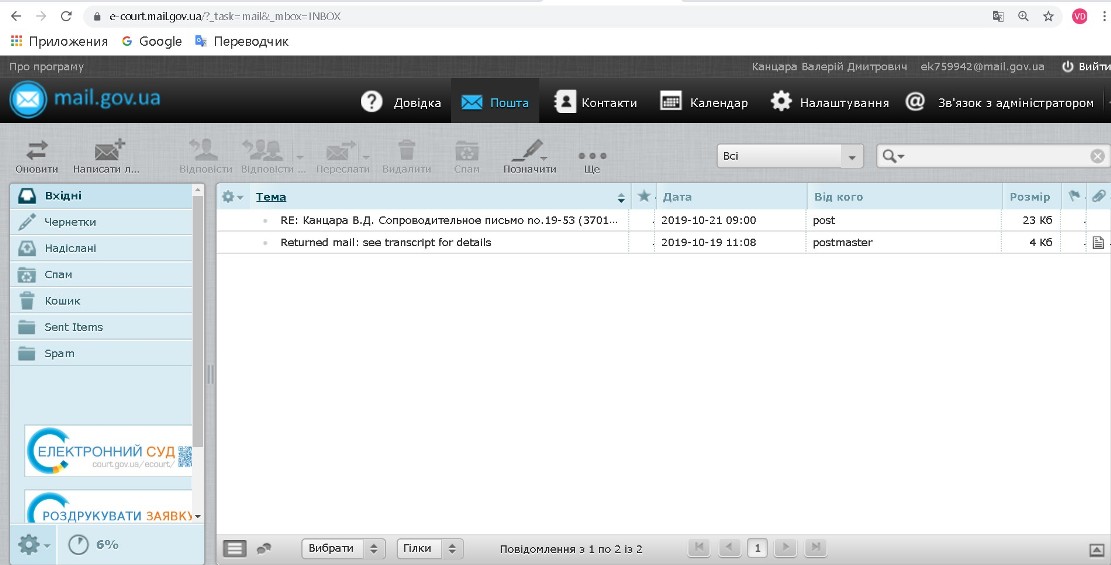Open the Sent Items folder
This screenshot has width=1111, height=565.
click(101, 327)
